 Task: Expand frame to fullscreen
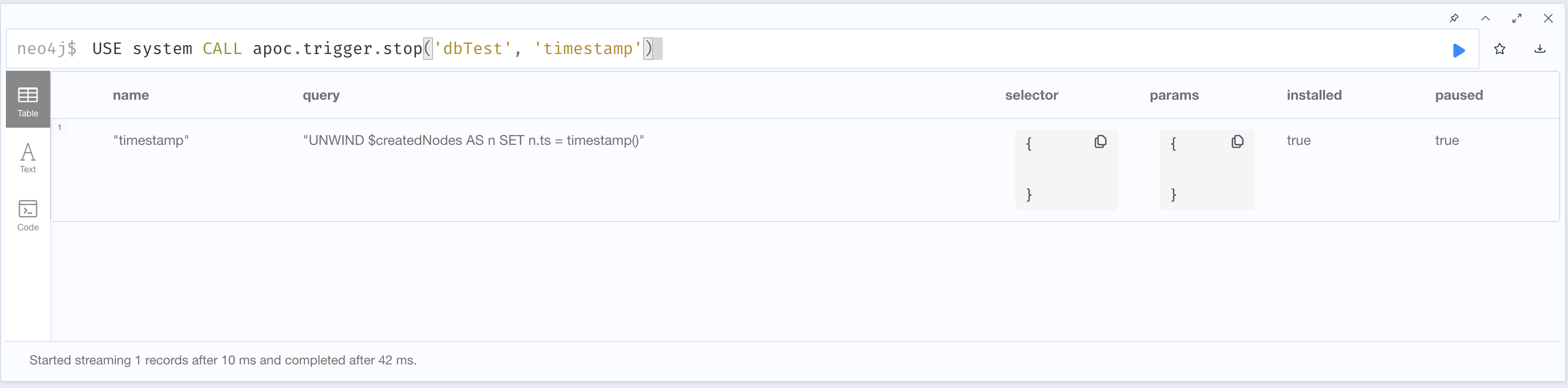pos(1517,18)
